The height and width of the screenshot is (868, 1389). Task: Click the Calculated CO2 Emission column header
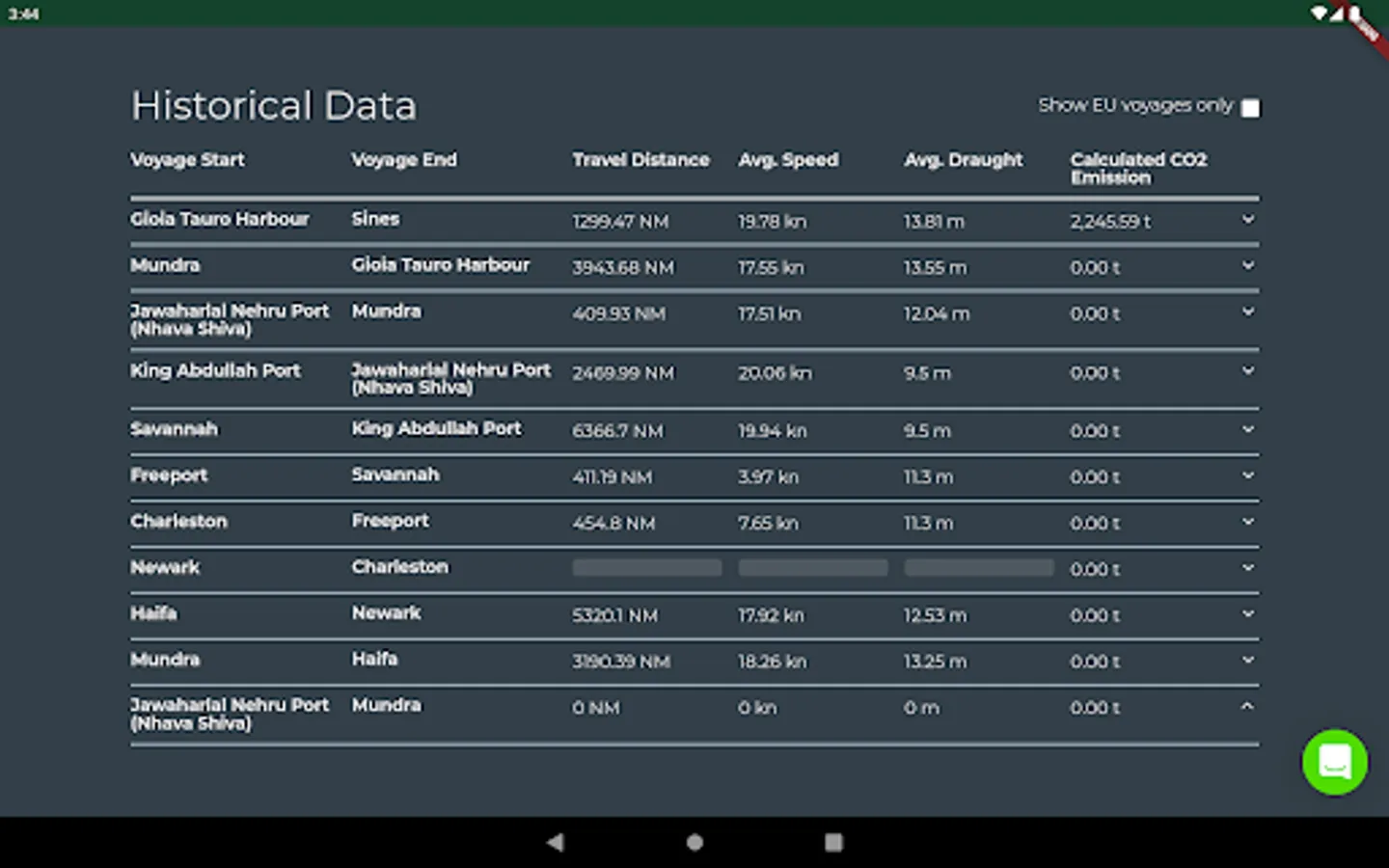point(1138,168)
